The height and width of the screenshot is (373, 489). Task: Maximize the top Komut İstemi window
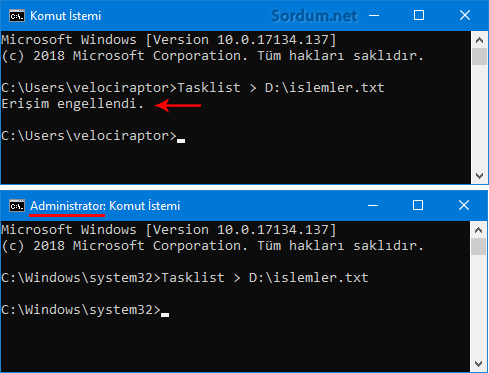point(419,15)
